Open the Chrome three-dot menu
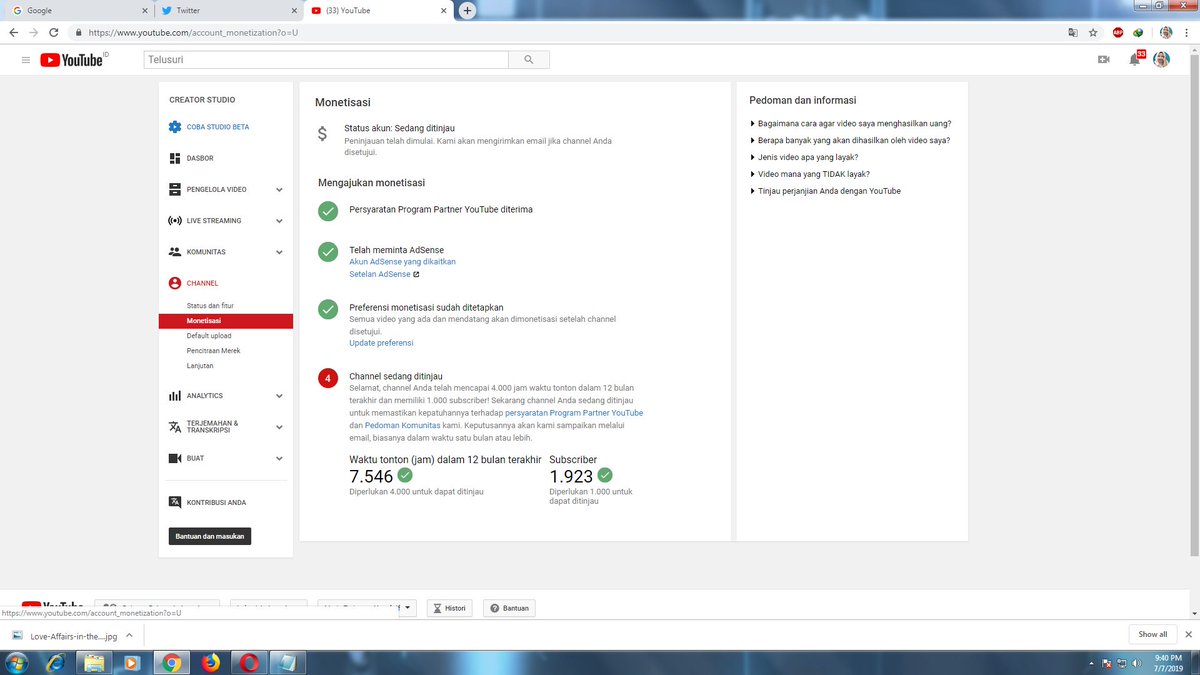The image size is (1200, 675). click(1187, 32)
